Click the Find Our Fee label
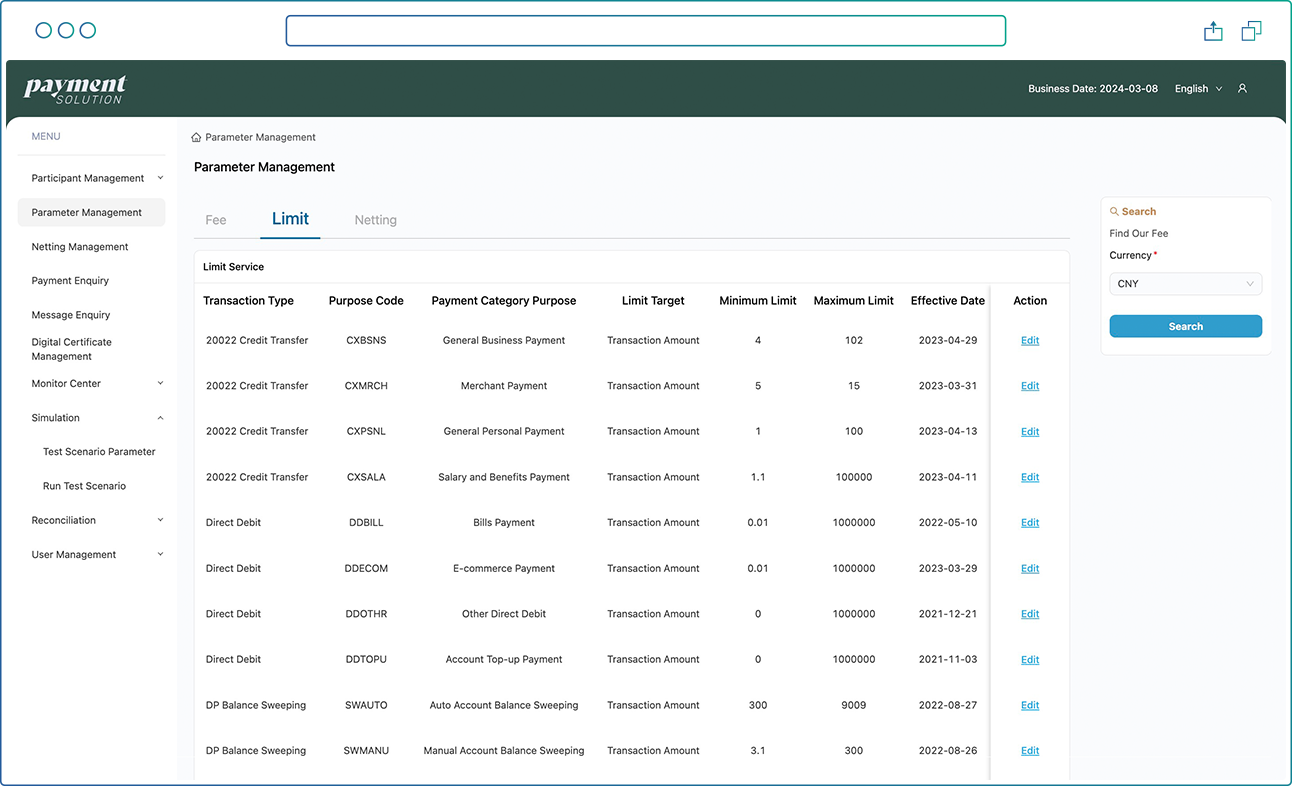 [x=1139, y=234]
